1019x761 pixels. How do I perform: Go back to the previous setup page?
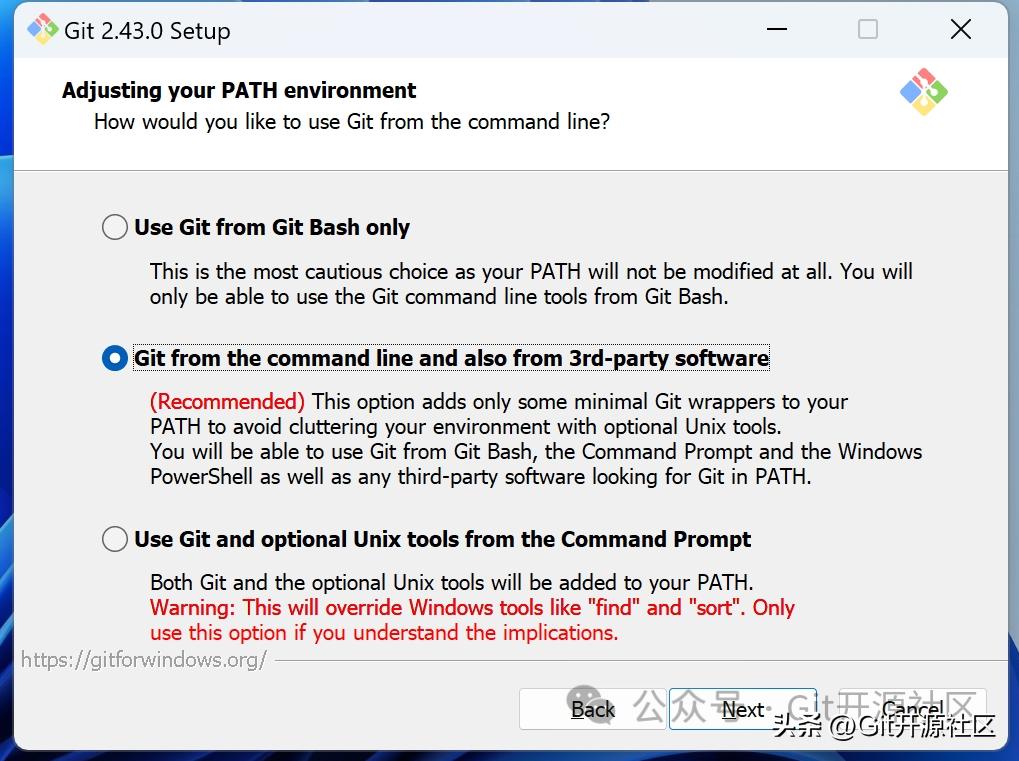pyautogui.click(x=592, y=710)
